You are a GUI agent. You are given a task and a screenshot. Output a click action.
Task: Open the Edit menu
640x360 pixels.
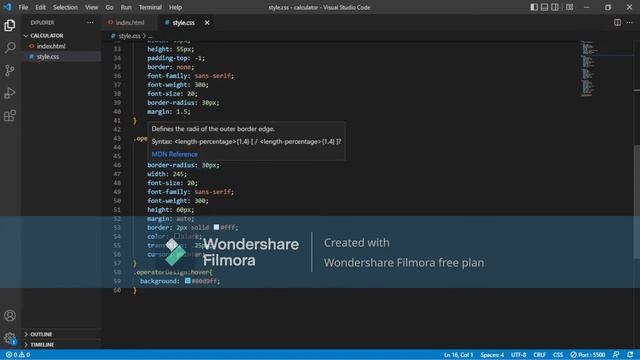click(40, 7)
